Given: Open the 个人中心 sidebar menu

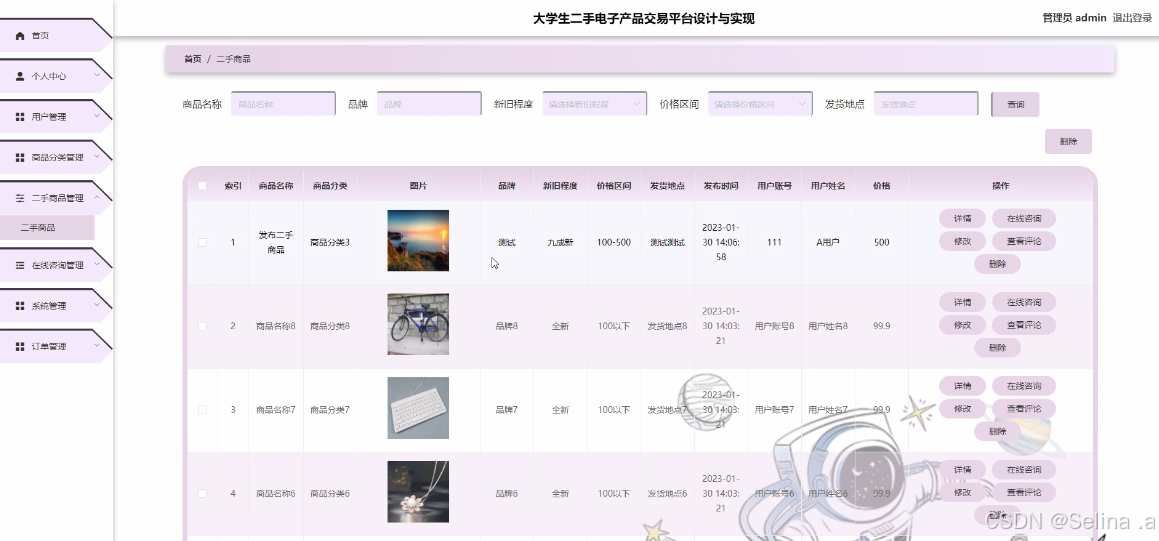Looking at the screenshot, I should pos(55,76).
